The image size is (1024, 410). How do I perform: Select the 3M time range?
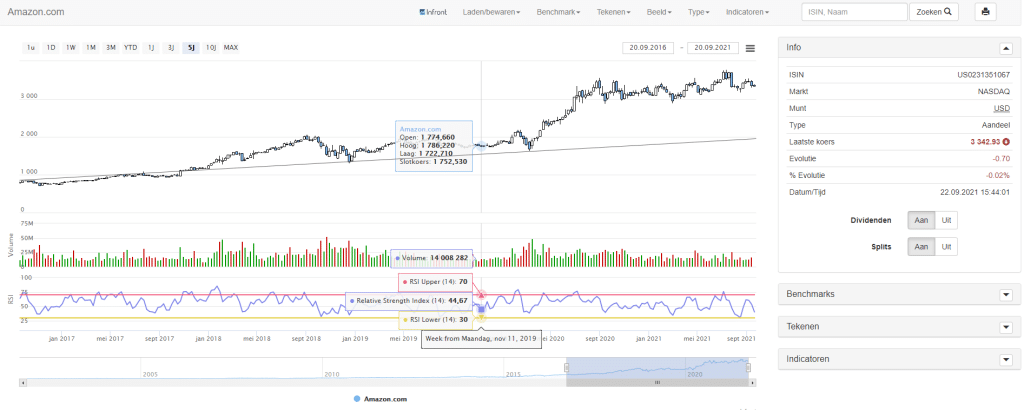click(x=111, y=48)
